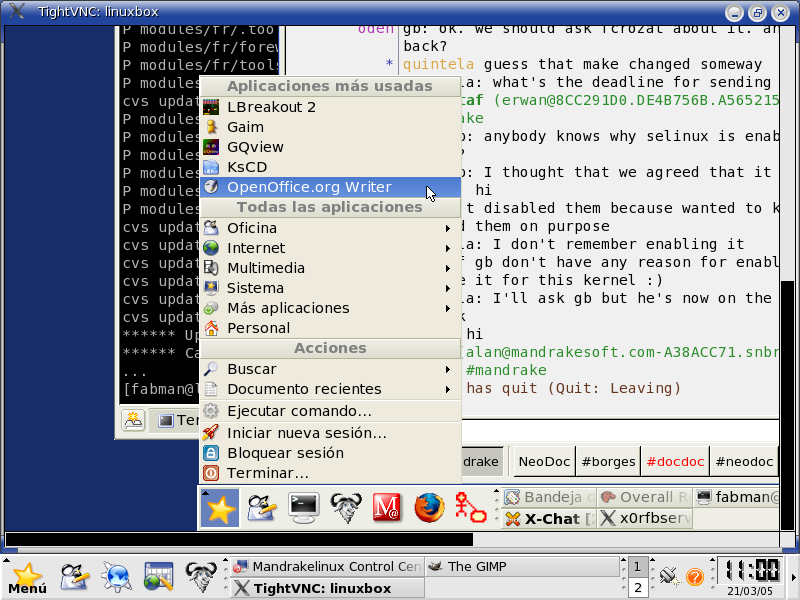Click the VNC horizontal scrollbar thumb
800x600 pixels.
point(239,540)
